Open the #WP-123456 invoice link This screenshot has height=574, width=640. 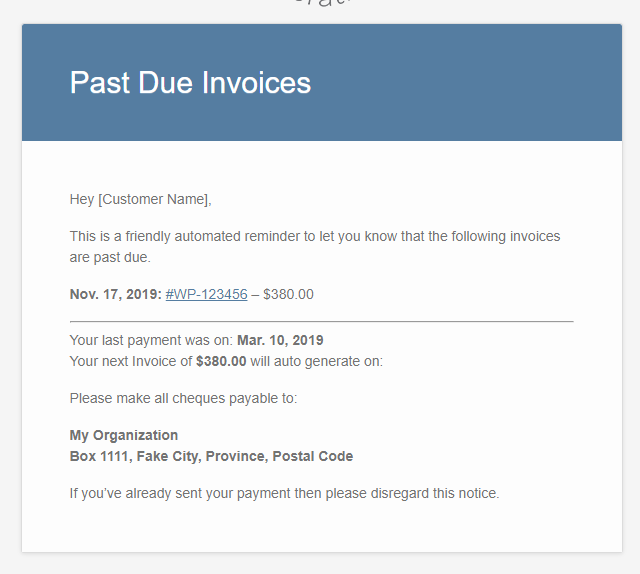point(206,294)
